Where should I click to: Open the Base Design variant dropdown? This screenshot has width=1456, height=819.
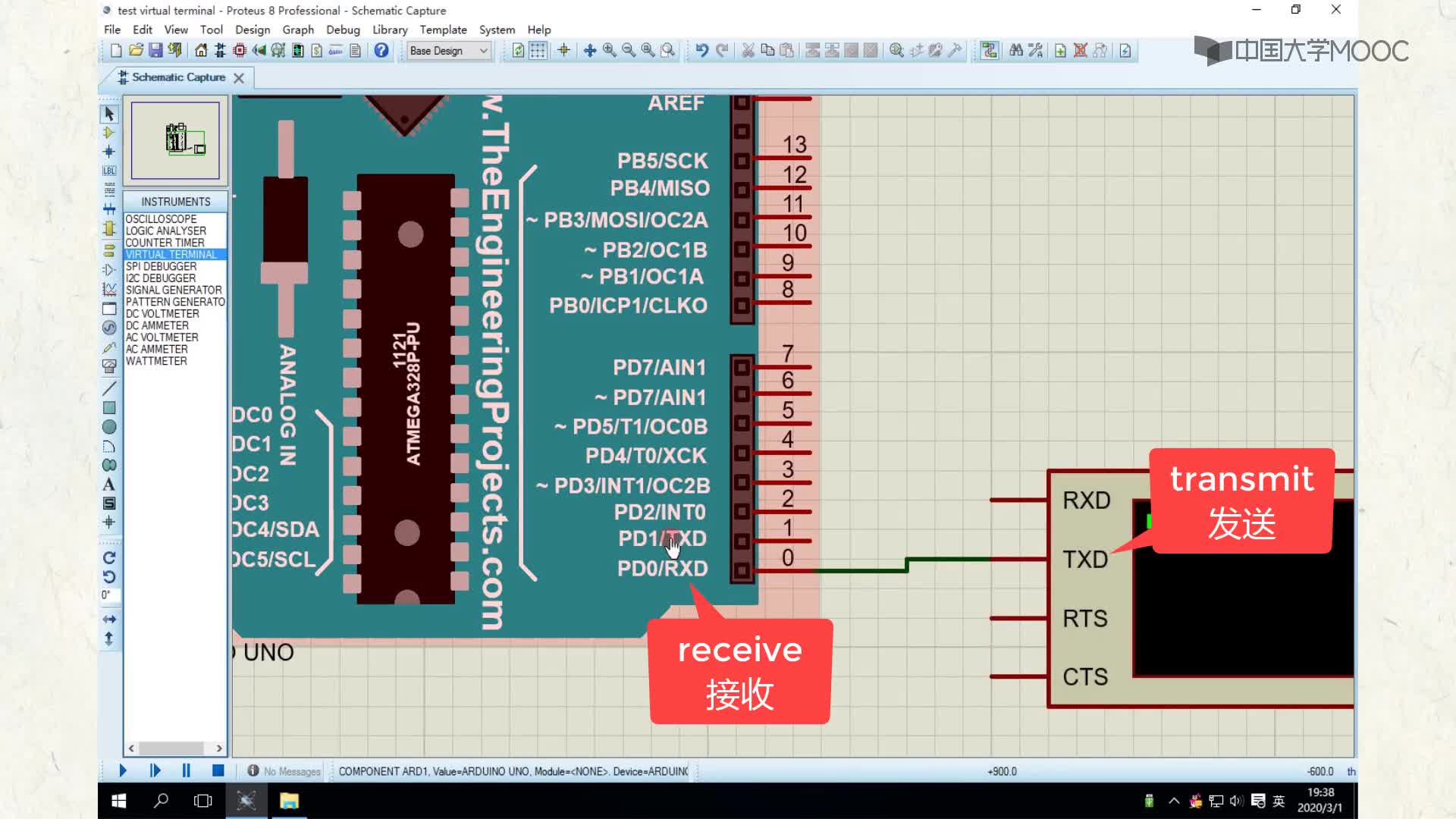pyautogui.click(x=449, y=51)
